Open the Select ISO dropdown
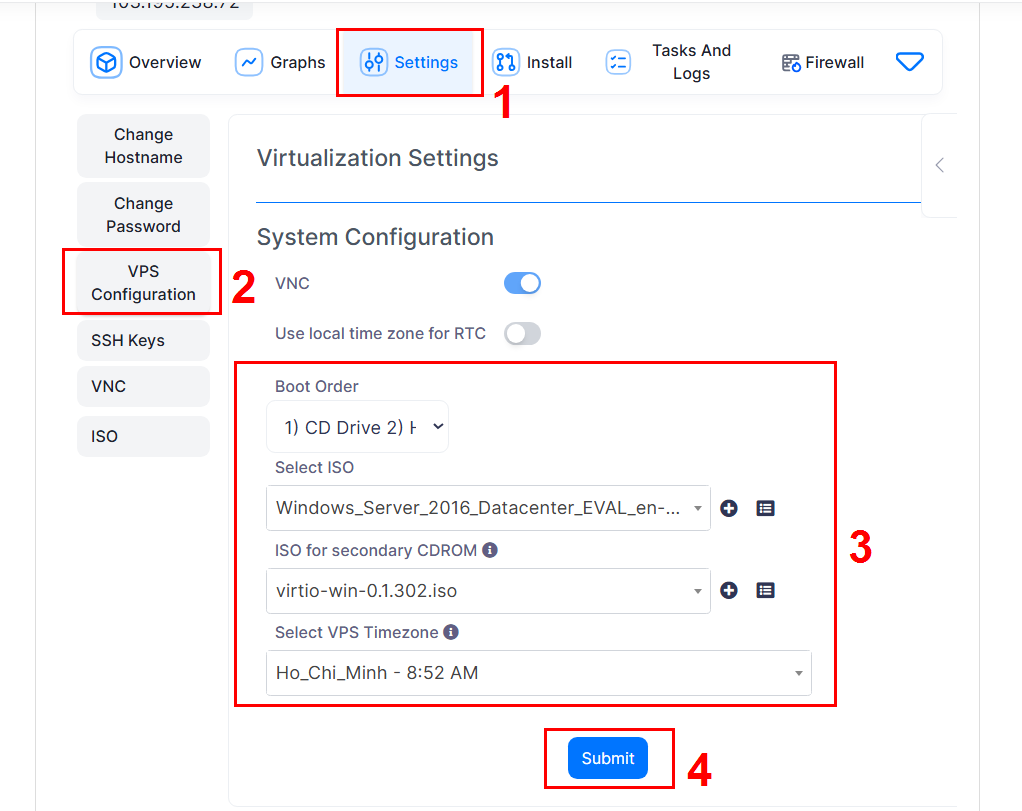The height and width of the screenshot is (811, 1022). (x=488, y=508)
